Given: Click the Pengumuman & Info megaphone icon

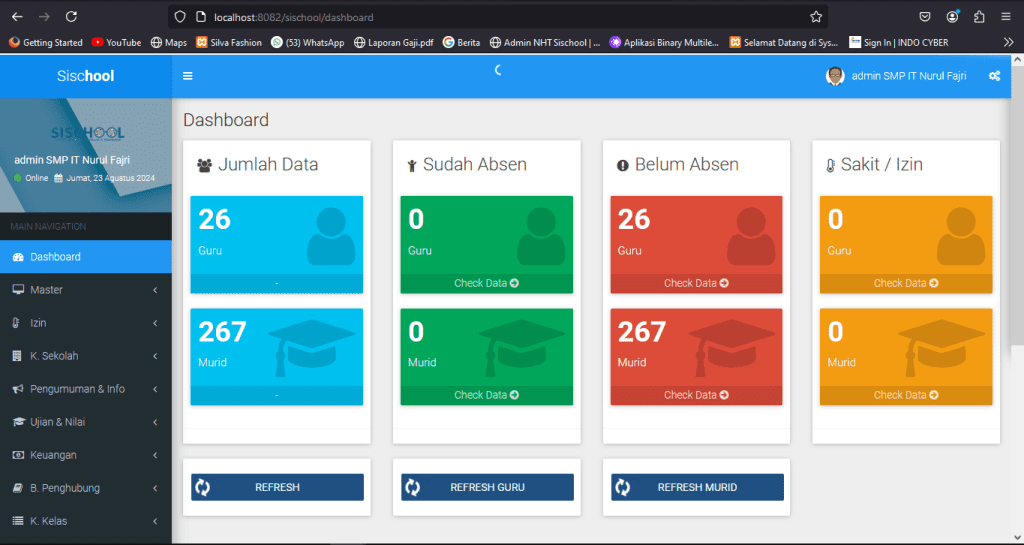Looking at the screenshot, I should point(18,389).
